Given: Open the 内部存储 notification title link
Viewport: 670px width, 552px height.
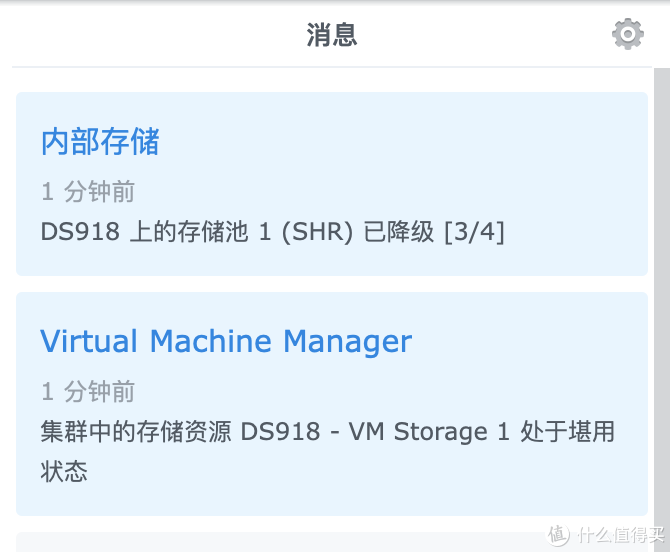Looking at the screenshot, I should (x=100, y=142).
